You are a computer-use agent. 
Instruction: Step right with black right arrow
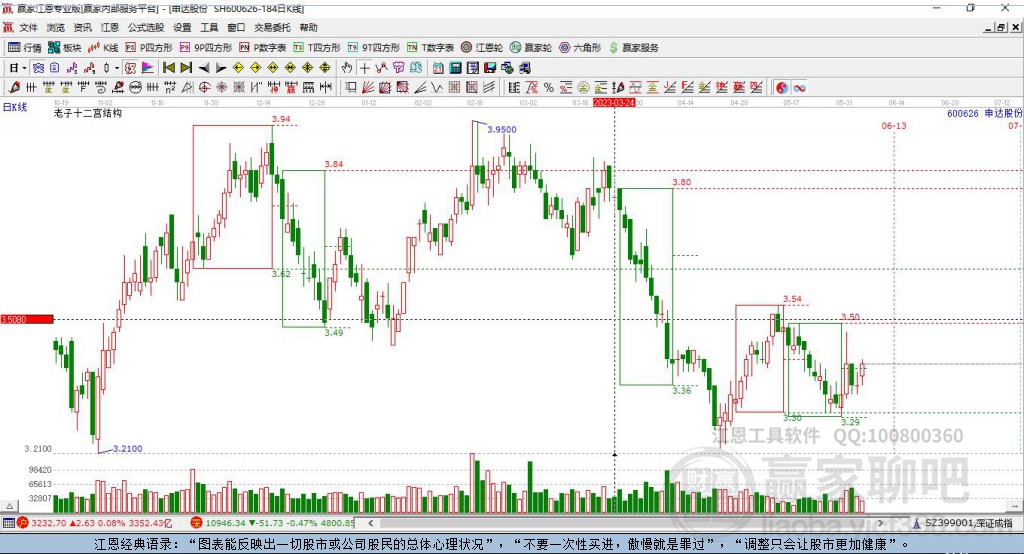pos(221,68)
